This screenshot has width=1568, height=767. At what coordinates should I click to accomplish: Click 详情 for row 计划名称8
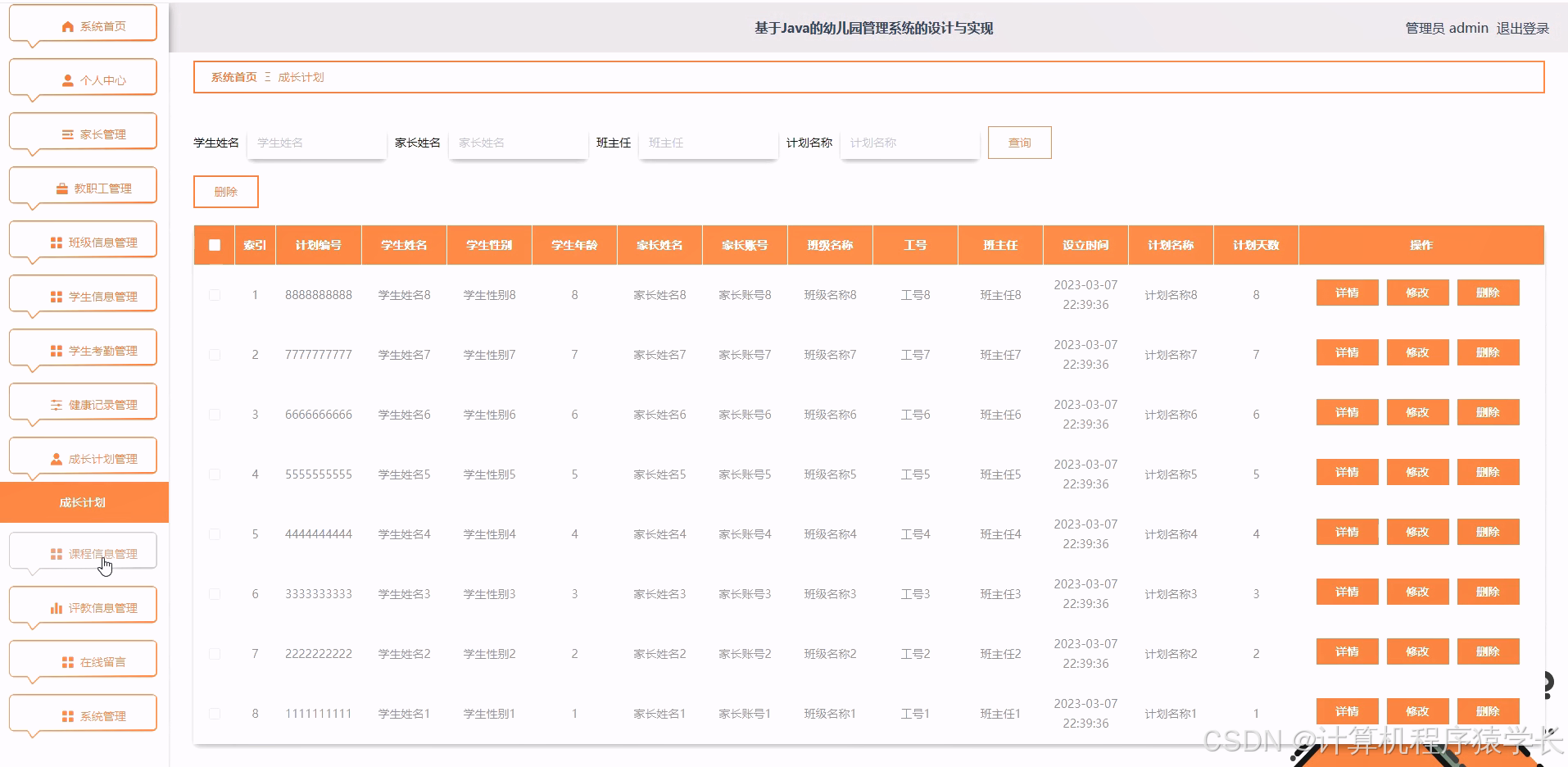[x=1347, y=293]
